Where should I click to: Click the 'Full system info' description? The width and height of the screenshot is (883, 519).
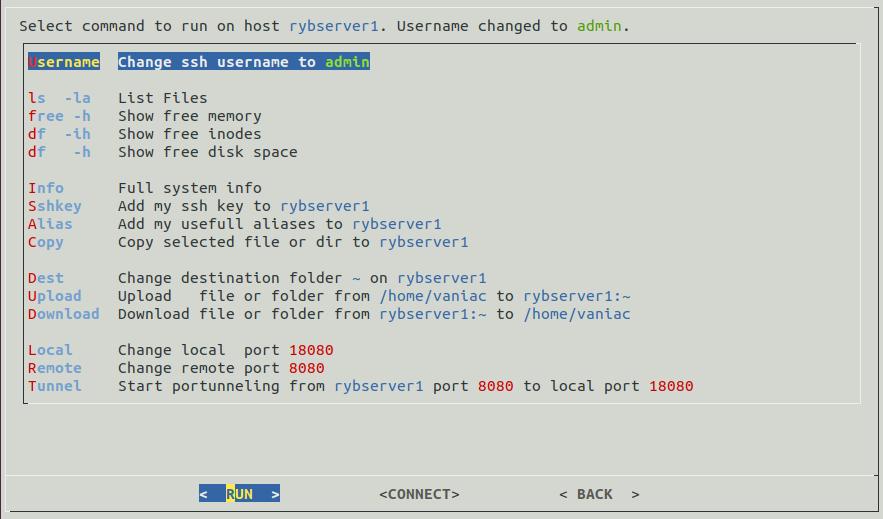[190, 188]
